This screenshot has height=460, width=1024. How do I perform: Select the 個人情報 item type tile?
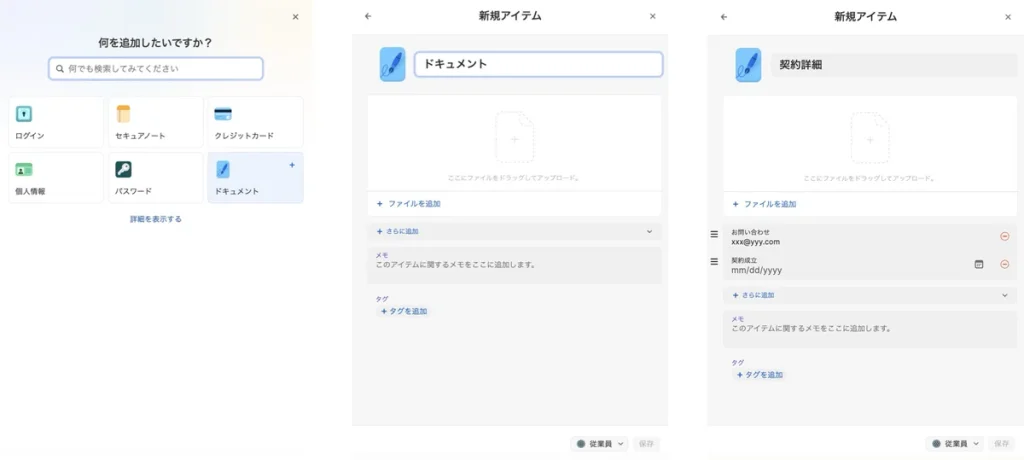[x=56, y=177]
